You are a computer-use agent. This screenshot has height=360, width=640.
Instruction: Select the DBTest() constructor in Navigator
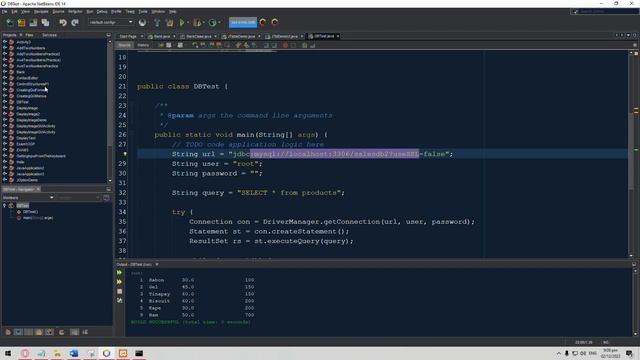click(30, 212)
